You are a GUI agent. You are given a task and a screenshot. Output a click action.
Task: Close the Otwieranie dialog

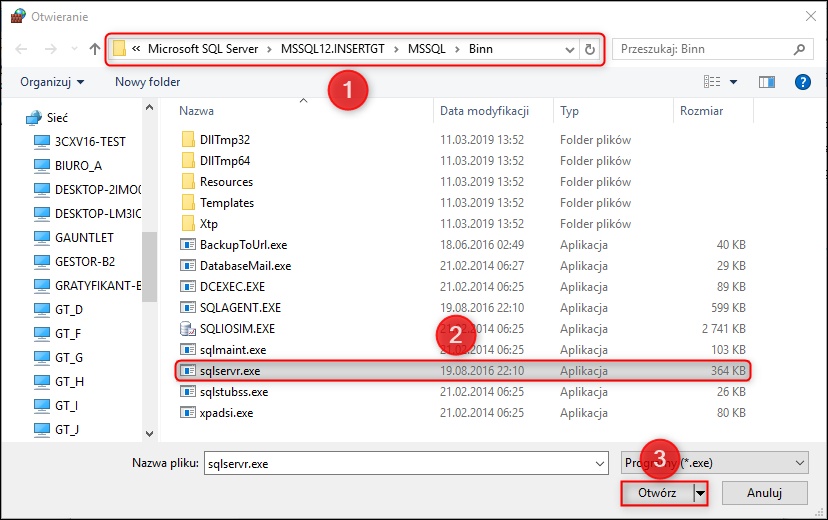pyautogui.click(x=811, y=16)
